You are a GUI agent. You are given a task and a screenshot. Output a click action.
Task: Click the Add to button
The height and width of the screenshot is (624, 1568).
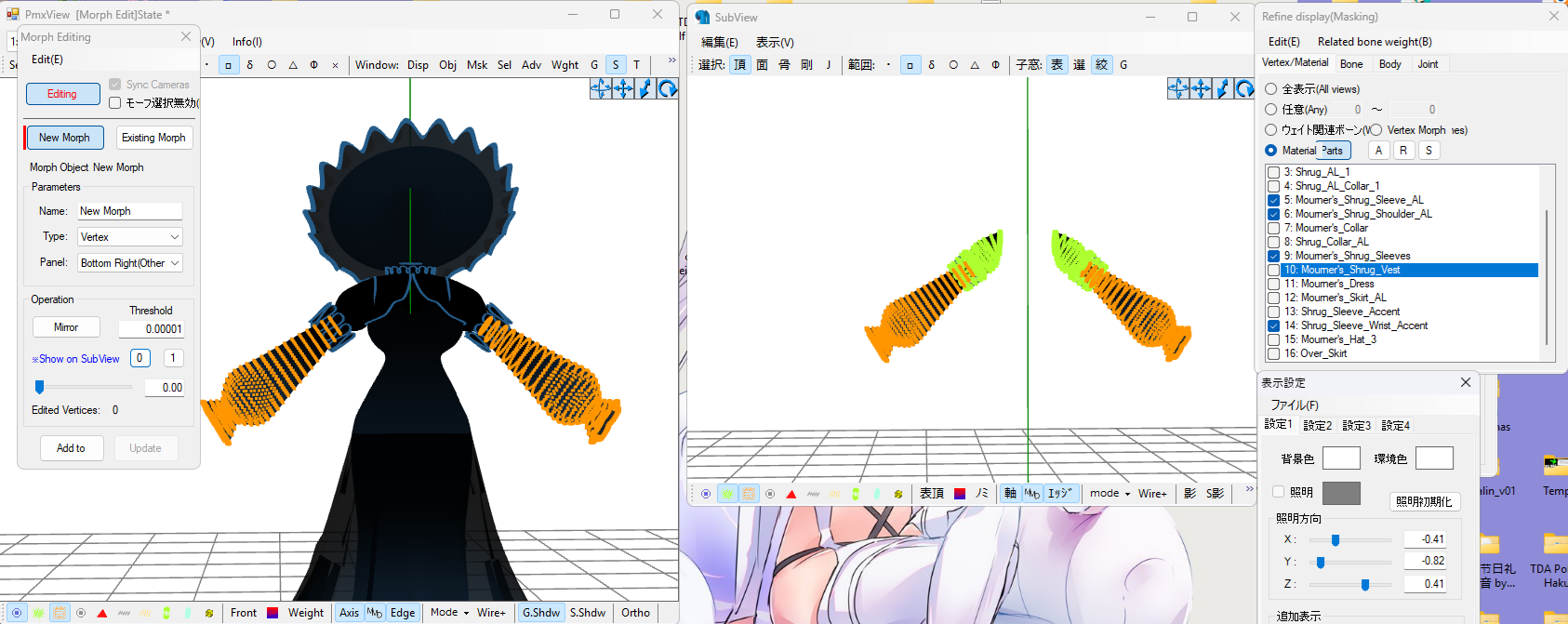71,448
